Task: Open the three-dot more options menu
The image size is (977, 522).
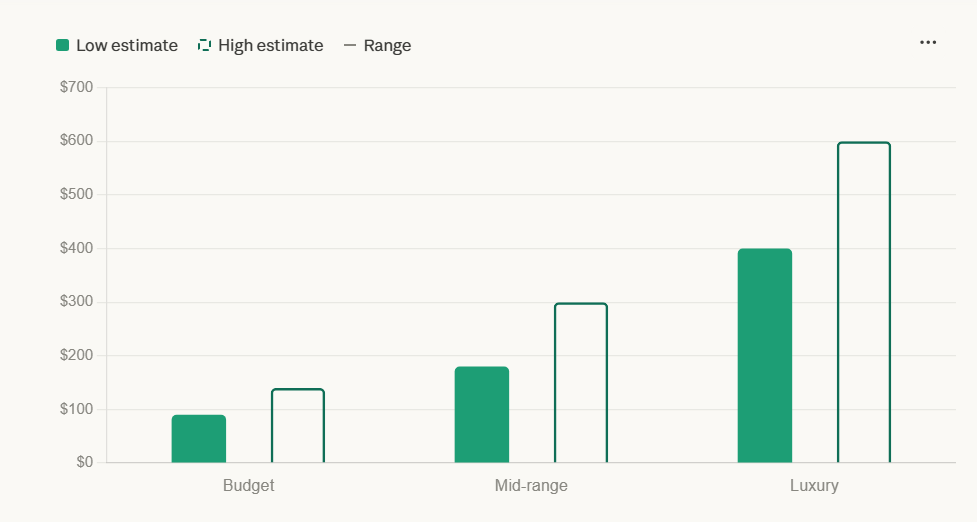Action: pyautogui.click(x=928, y=42)
